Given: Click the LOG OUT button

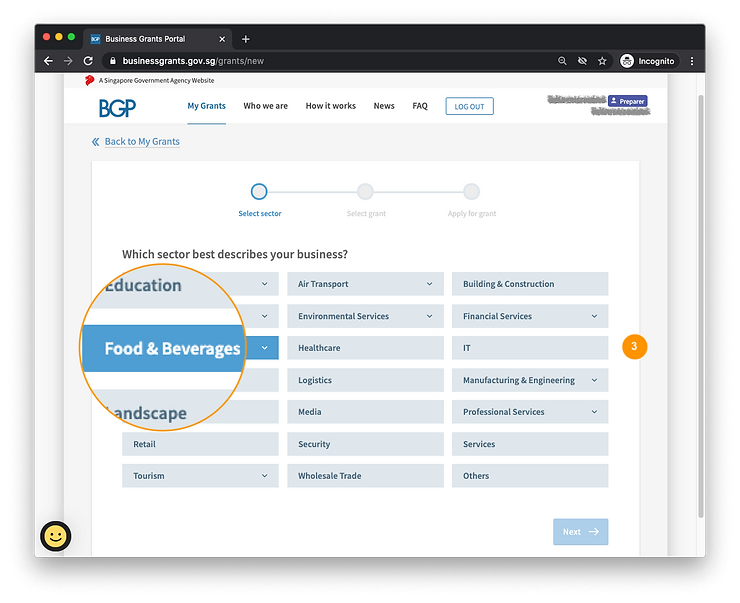Looking at the screenshot, I should coord(469,106).
